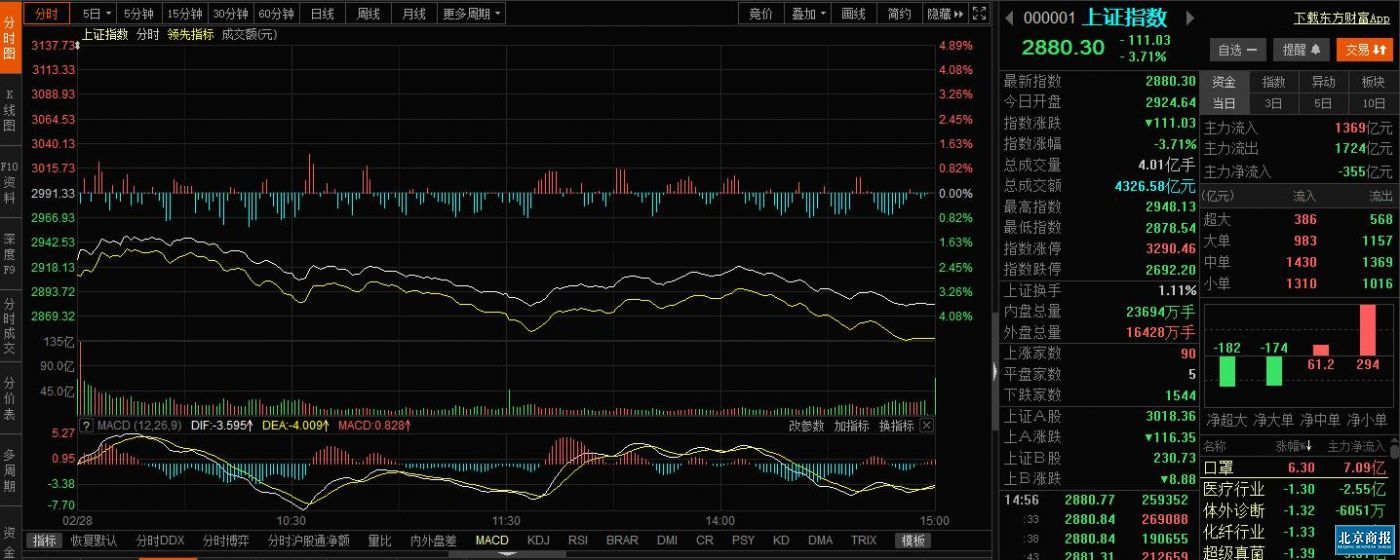Click 恢复默认 to restore defaults

tap(93, 540)
